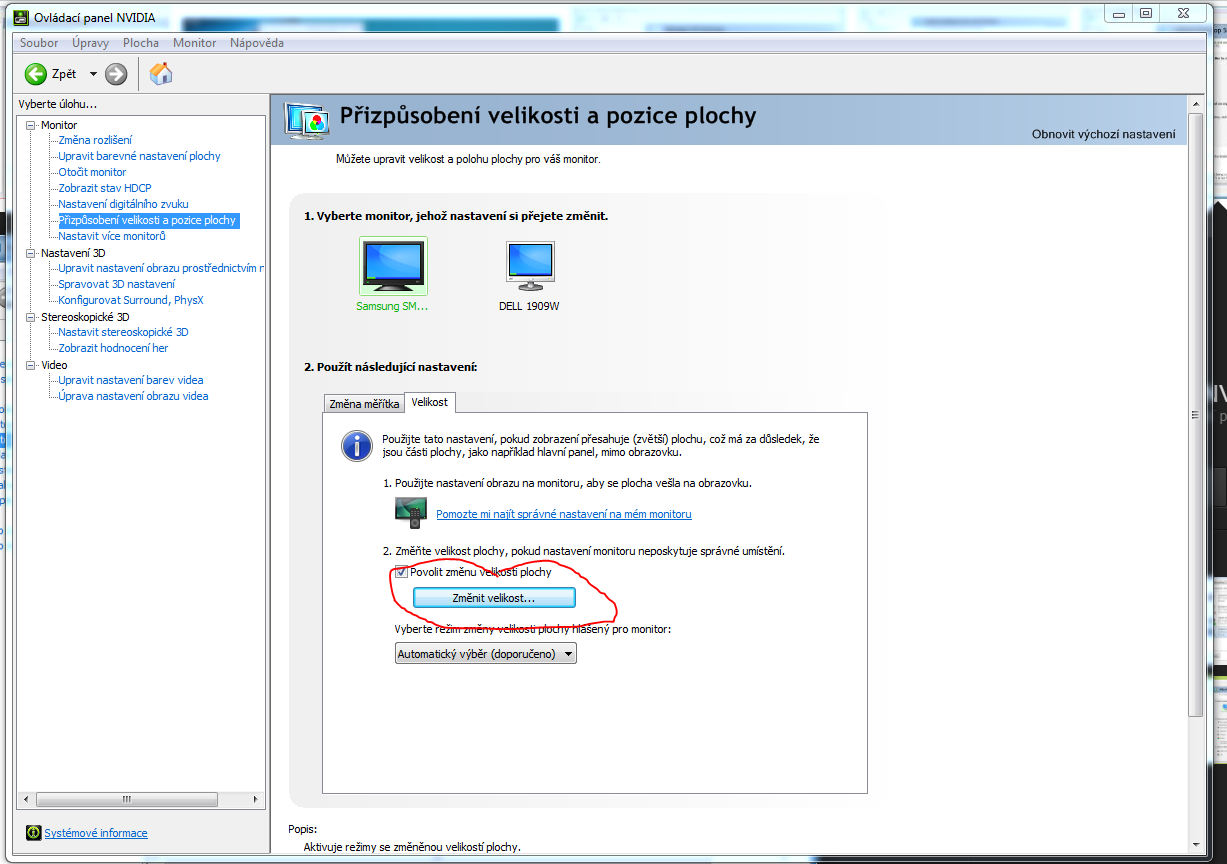Click the blue info icon in the Velikost tab
This screenshot has width=1227, height=864.
(356, 445)
